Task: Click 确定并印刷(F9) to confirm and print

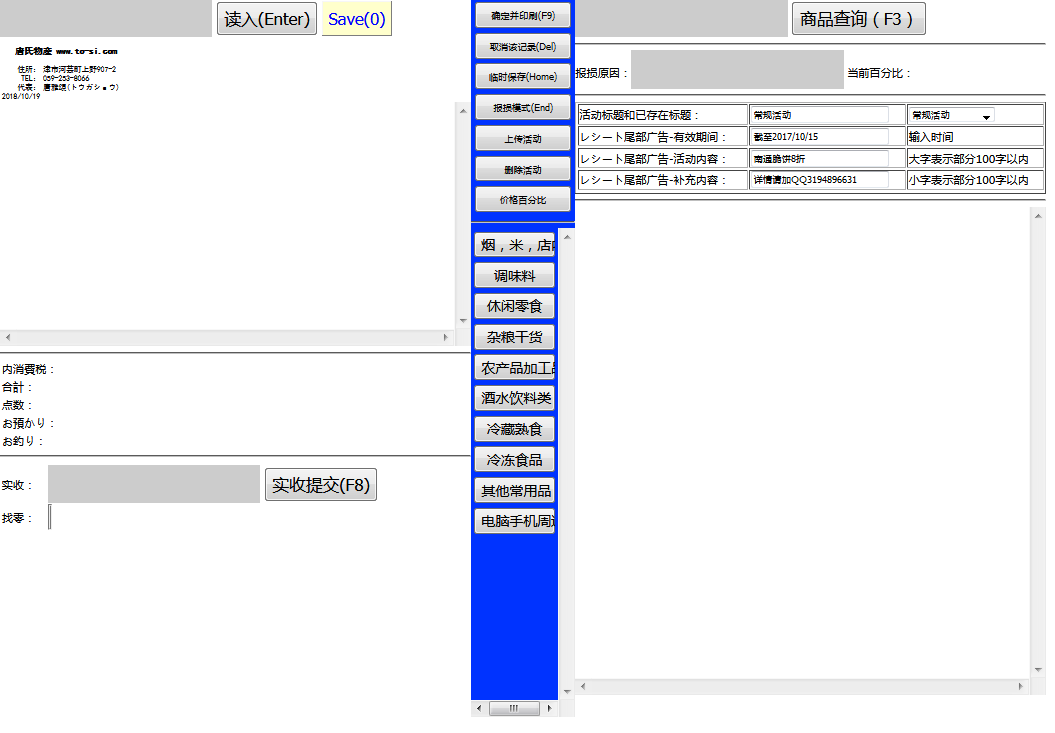Action: pos(523,16)
